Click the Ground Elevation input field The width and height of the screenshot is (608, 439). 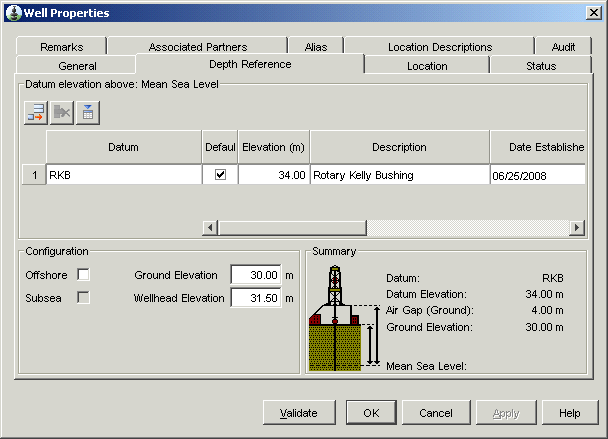click(256, 275)
